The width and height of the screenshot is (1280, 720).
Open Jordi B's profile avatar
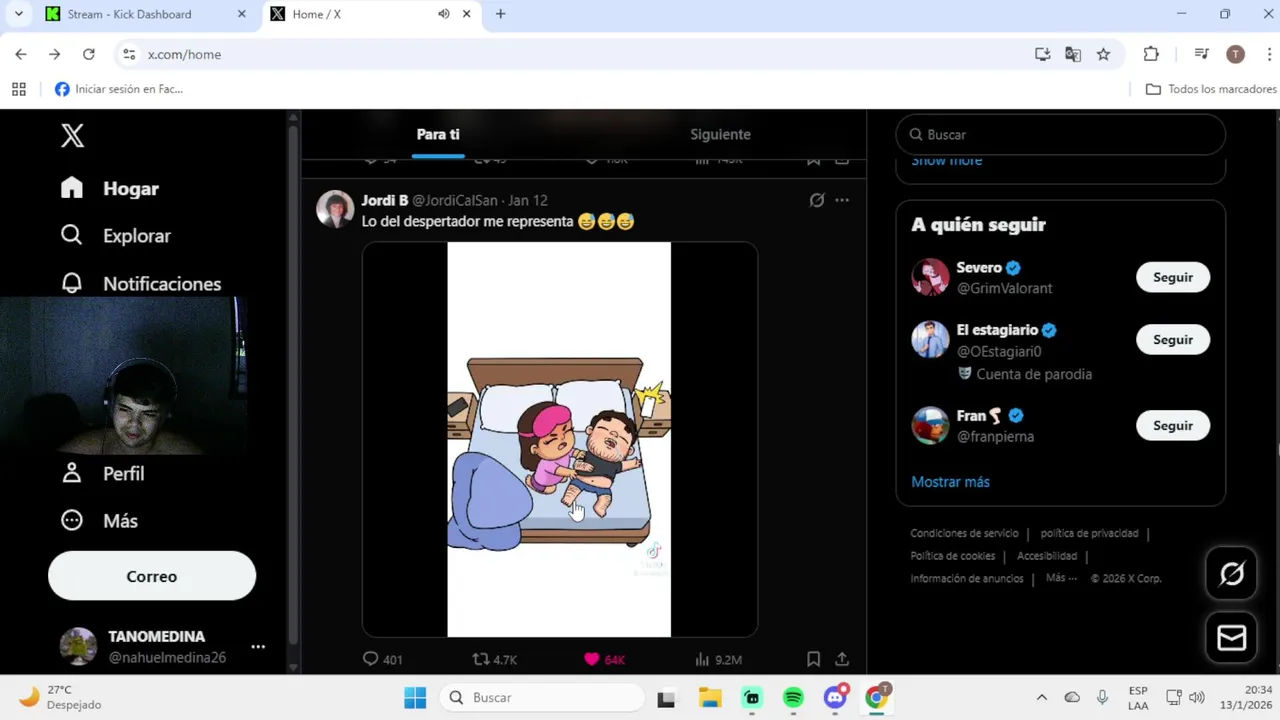point(335,209)
